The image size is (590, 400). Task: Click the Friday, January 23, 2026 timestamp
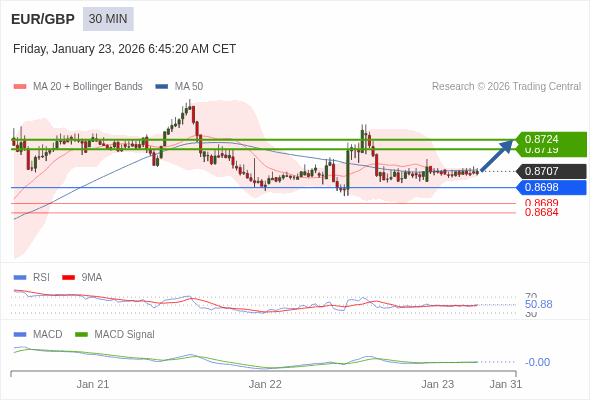[x=125, y=49]
